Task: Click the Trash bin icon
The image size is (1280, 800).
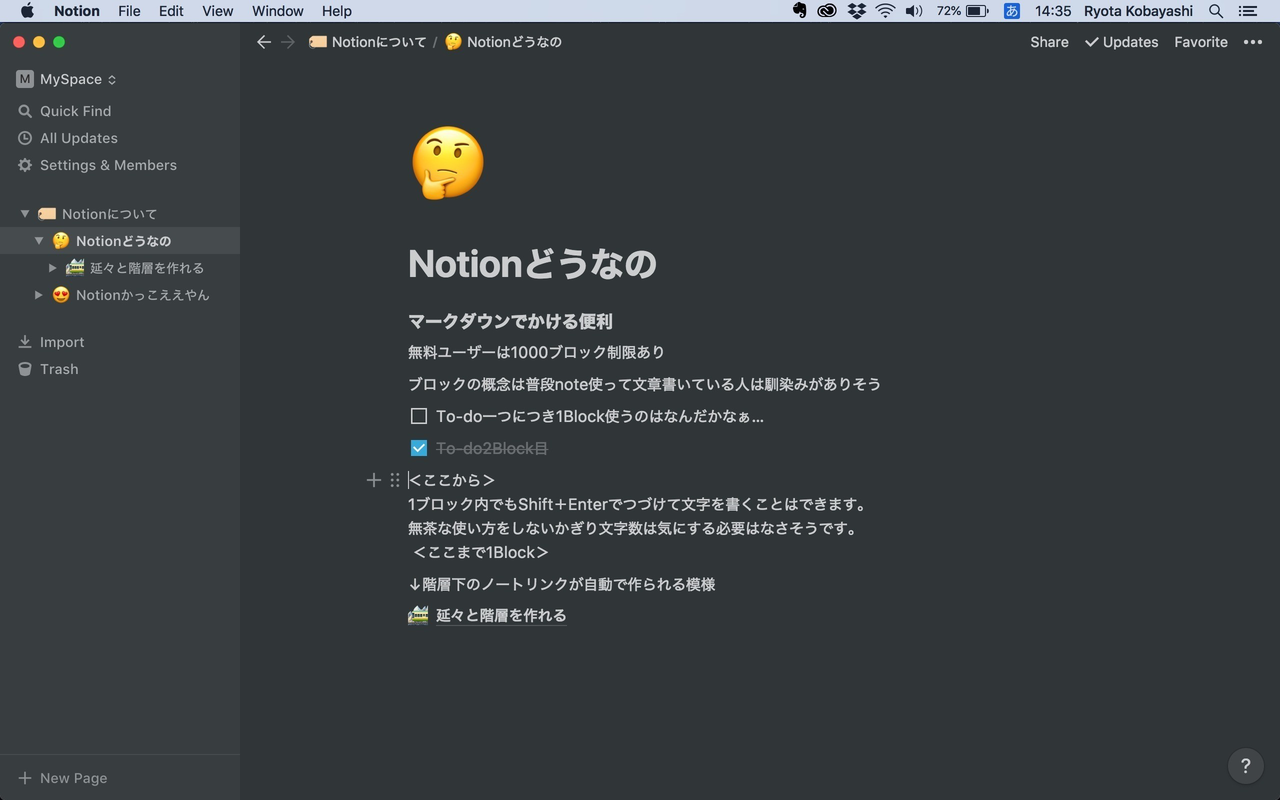Action: (x=25, y=369)
